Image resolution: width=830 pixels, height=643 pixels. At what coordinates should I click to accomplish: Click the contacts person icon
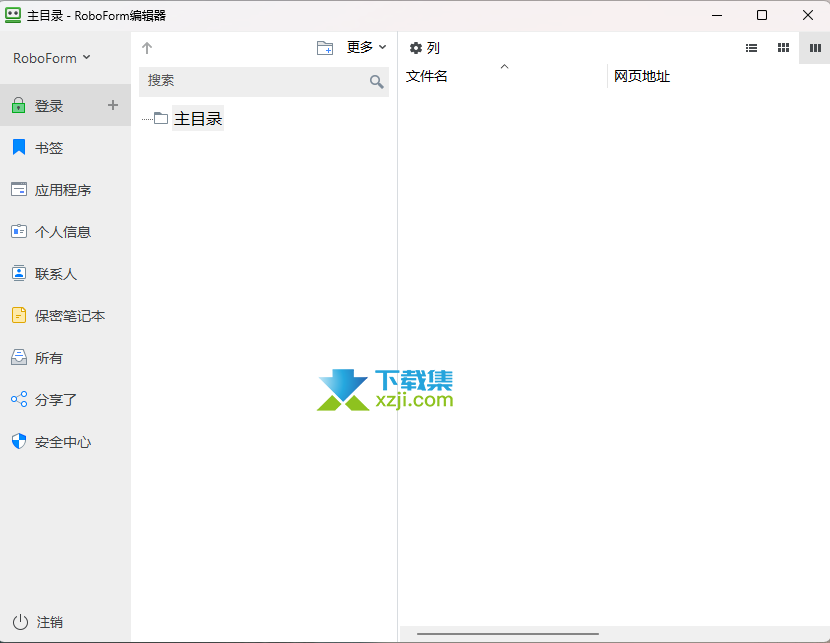pos(19,273)
